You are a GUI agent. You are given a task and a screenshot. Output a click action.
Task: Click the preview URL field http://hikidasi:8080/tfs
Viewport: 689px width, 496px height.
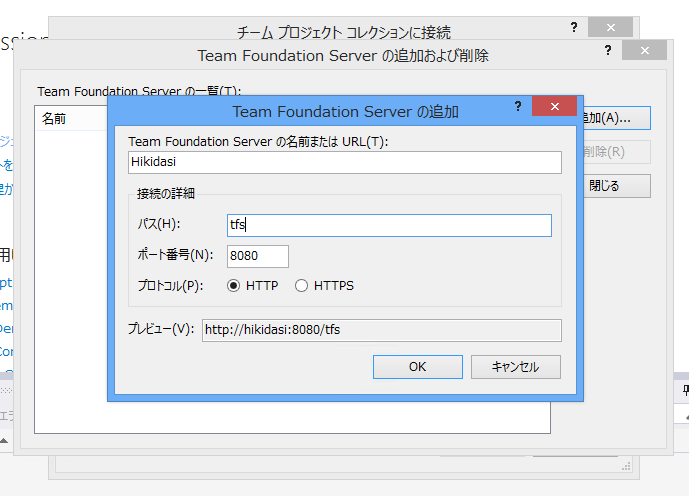click(x=381, y=330)
